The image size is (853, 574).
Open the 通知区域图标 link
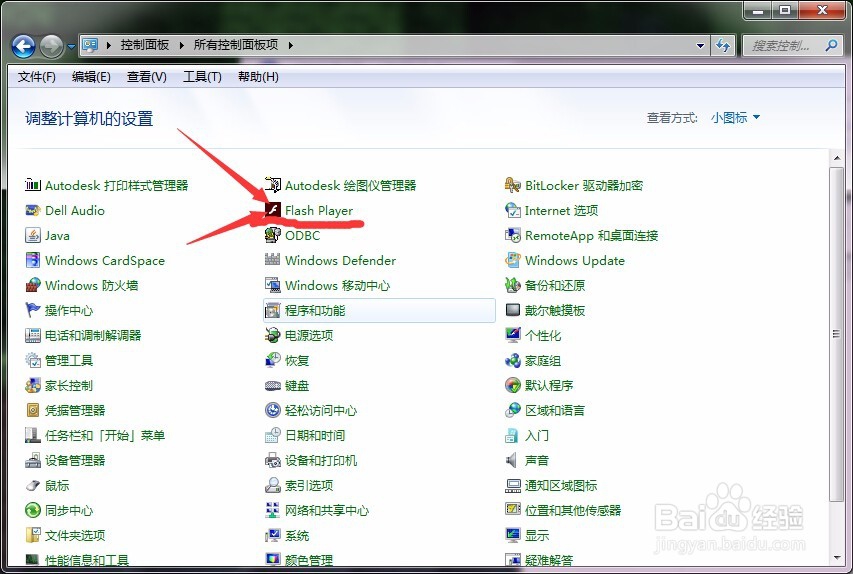coord(561,485)
